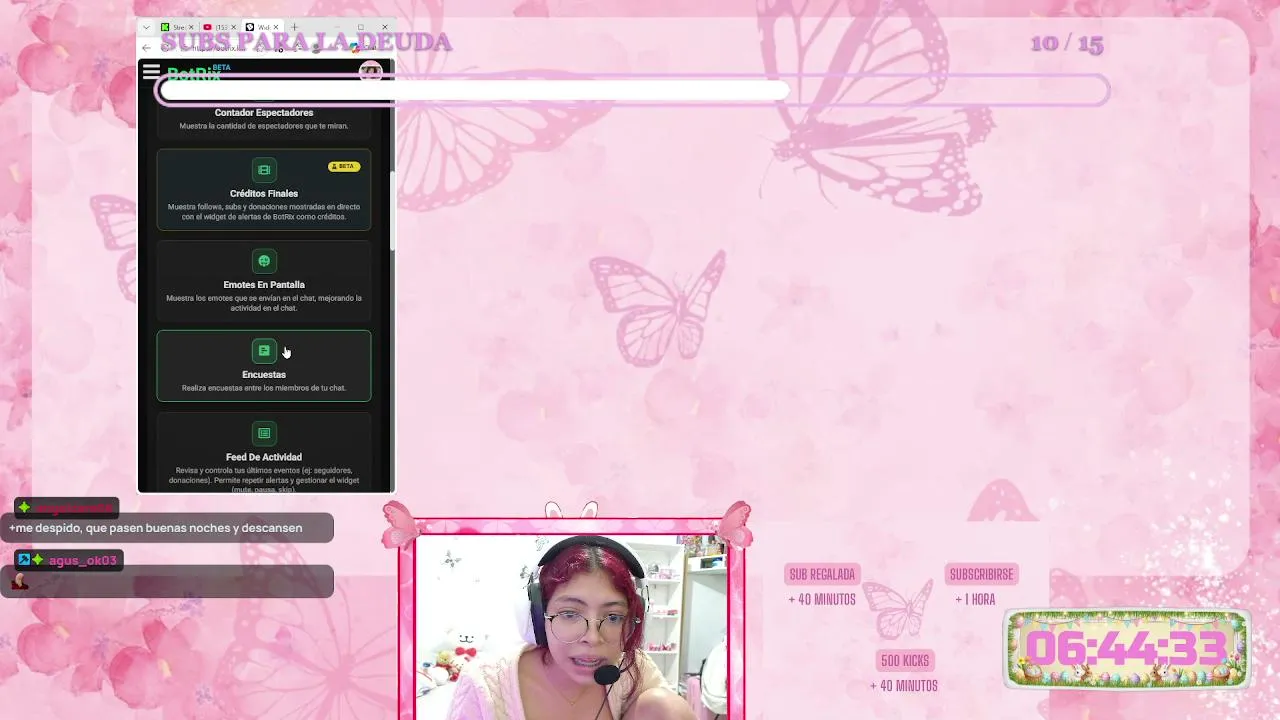Click the 06:44:33 countdown timer
The width and height of the screenshot is (1280, 720).
coord(1127,649)
